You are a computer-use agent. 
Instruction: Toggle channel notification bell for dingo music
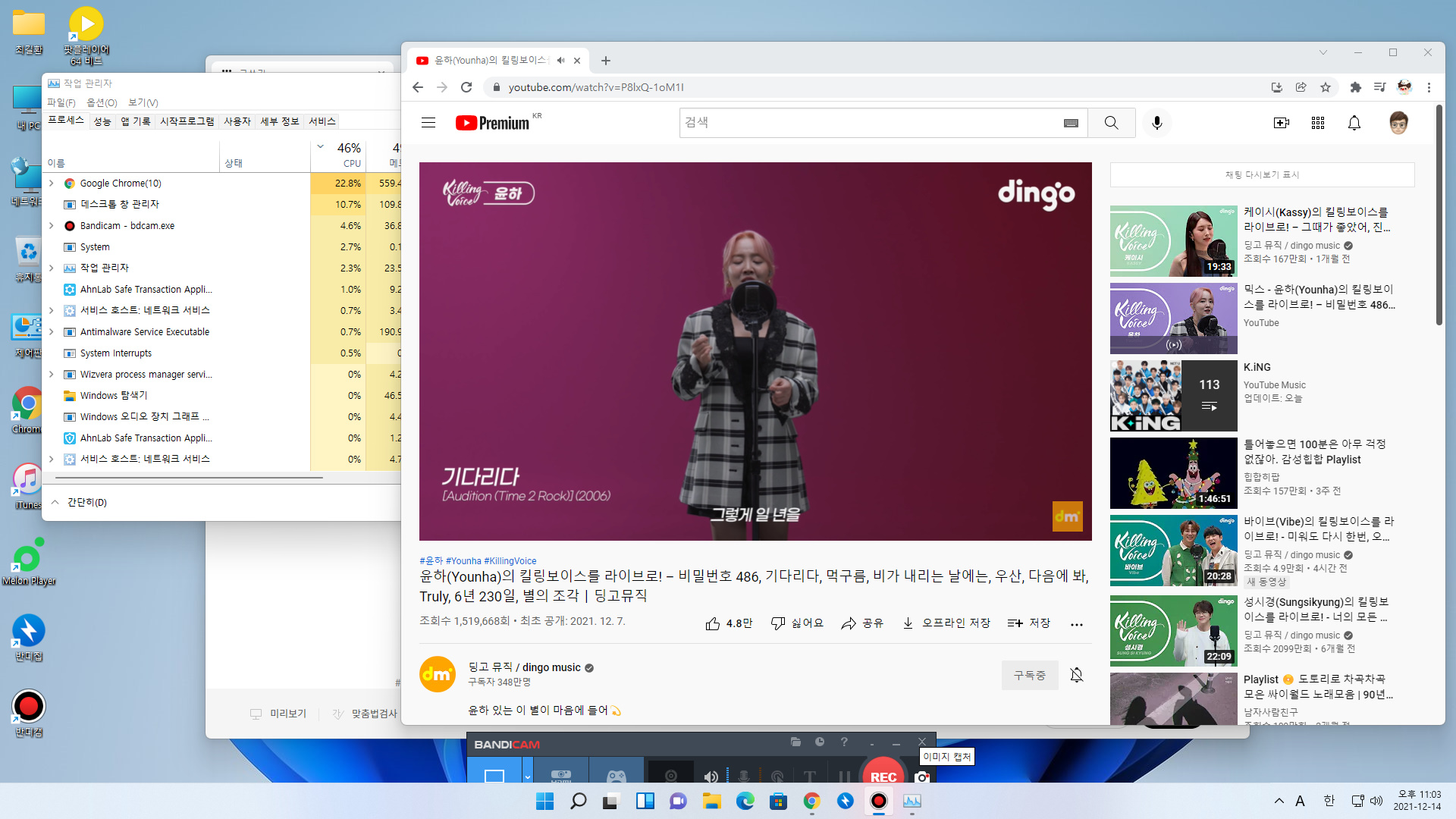tap(1076, 675)
